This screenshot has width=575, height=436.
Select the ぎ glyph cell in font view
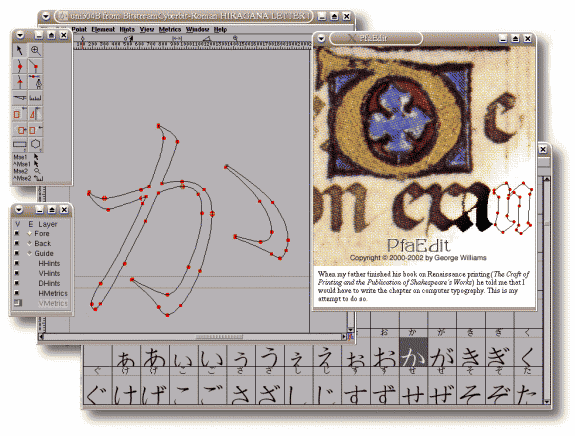[499, 352]
